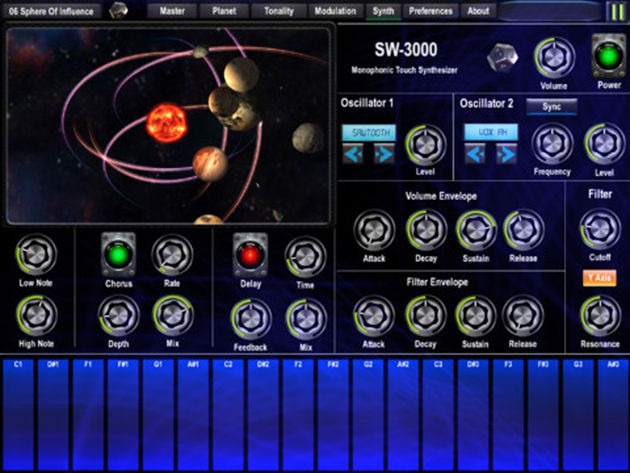630x473 pixels.
Task: Click the Volume Envelope Attack knob
Action: (374, 230)
